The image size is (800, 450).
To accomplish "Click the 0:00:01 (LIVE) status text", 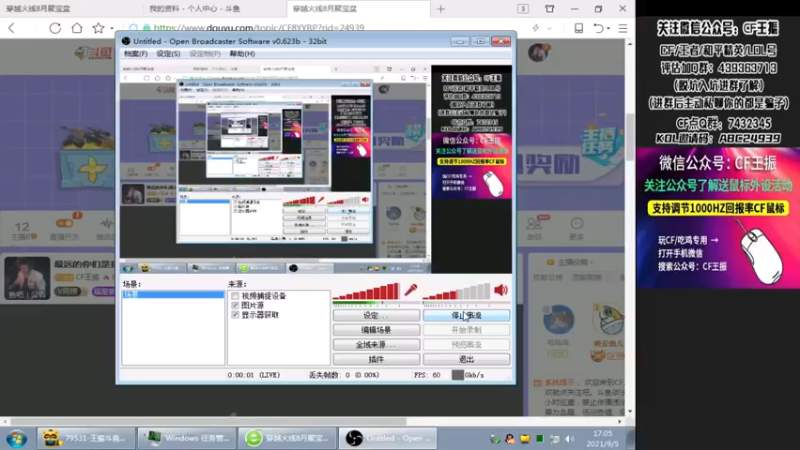I will pos(254,375).
